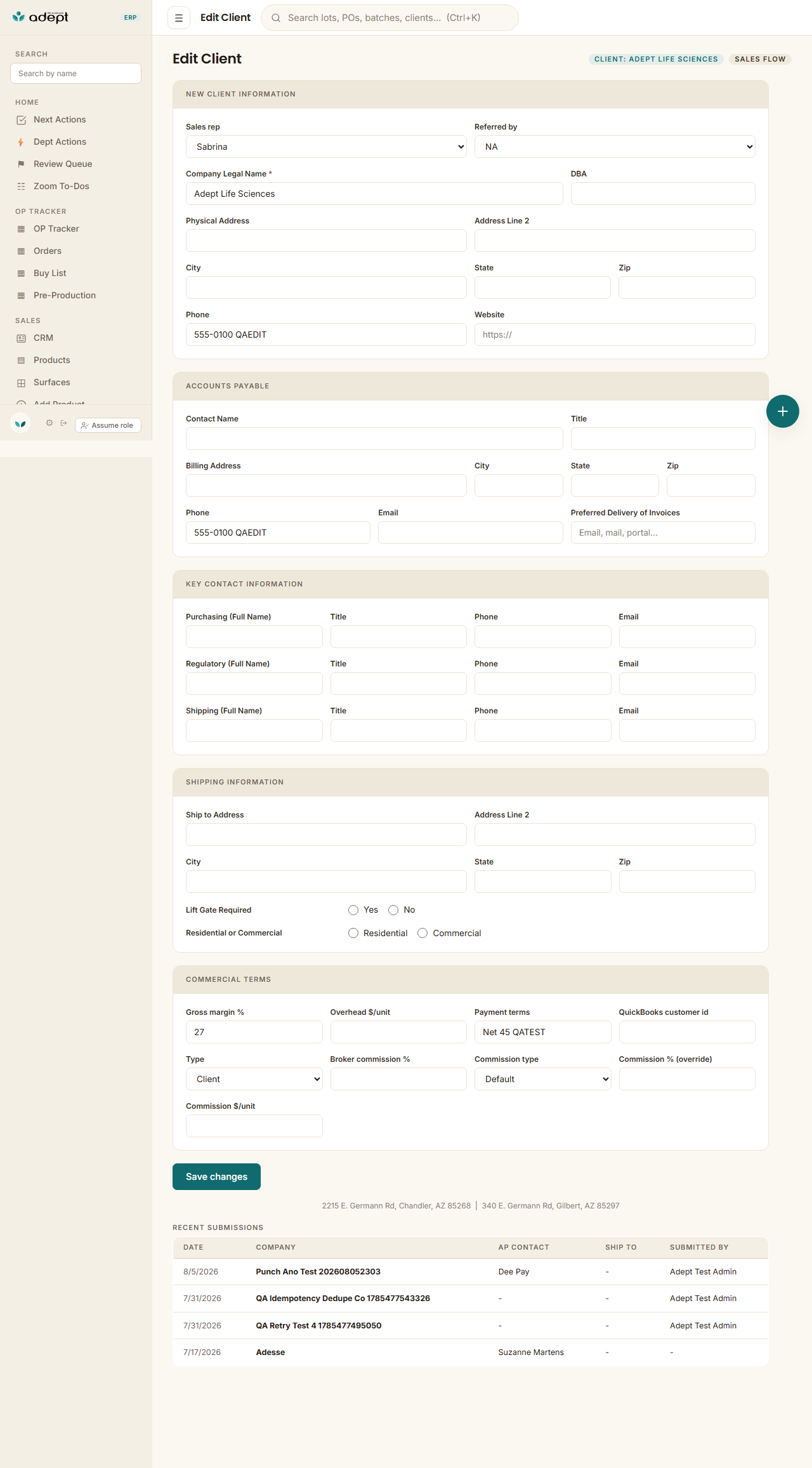The width and height of the screenshot is (812, 1468).
Task: Click Punch Ano Test 202608052303 in Recent Submissions
Action: [x=318, y=1272]
